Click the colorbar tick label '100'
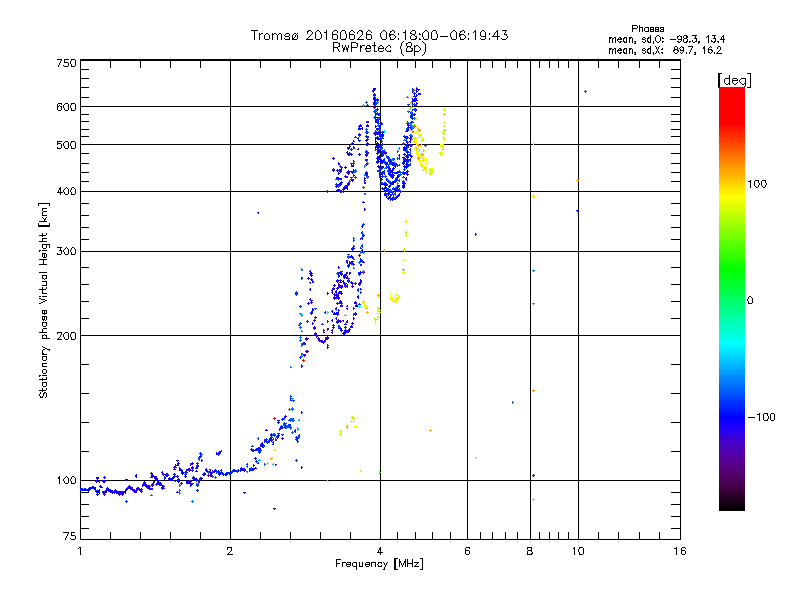 (x=757, y=184)
